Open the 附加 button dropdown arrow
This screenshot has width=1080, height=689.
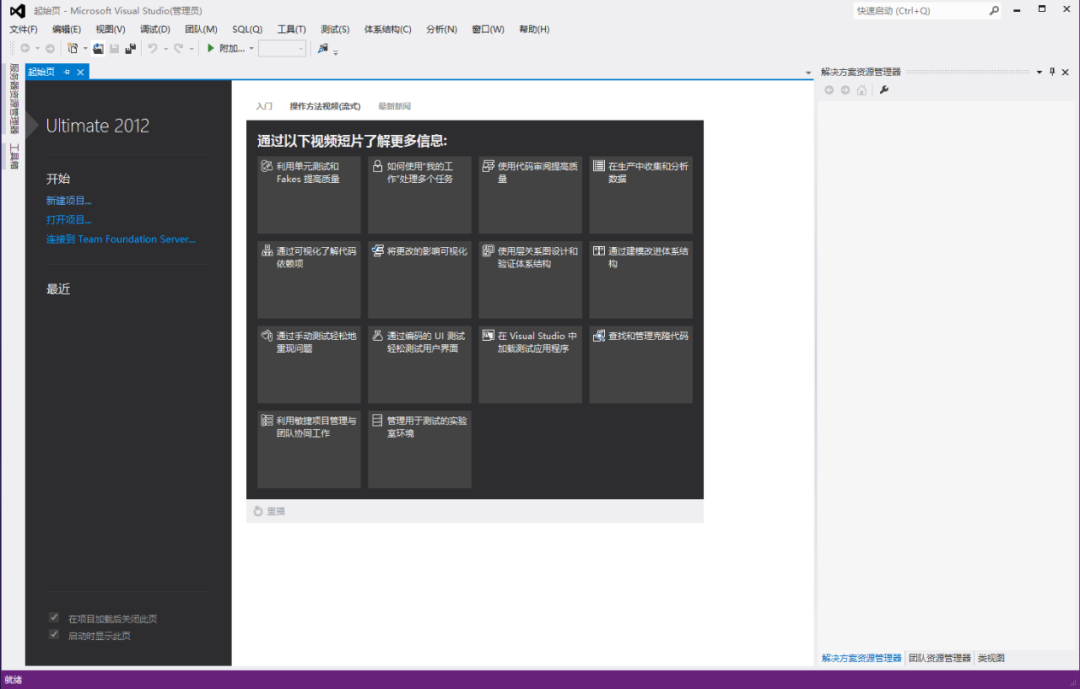coord(251,49)
